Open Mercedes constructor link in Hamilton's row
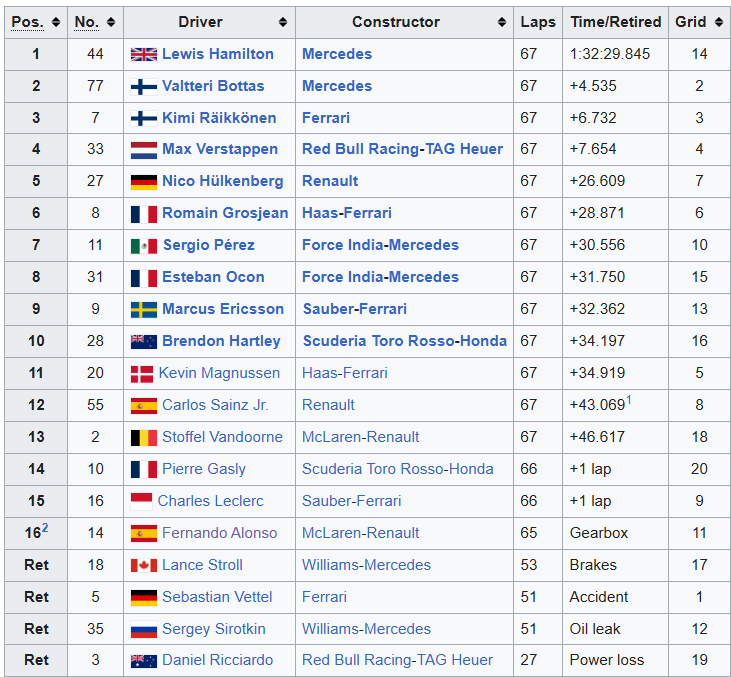Screen dimensions: 731x677 [x=337, y=54]
